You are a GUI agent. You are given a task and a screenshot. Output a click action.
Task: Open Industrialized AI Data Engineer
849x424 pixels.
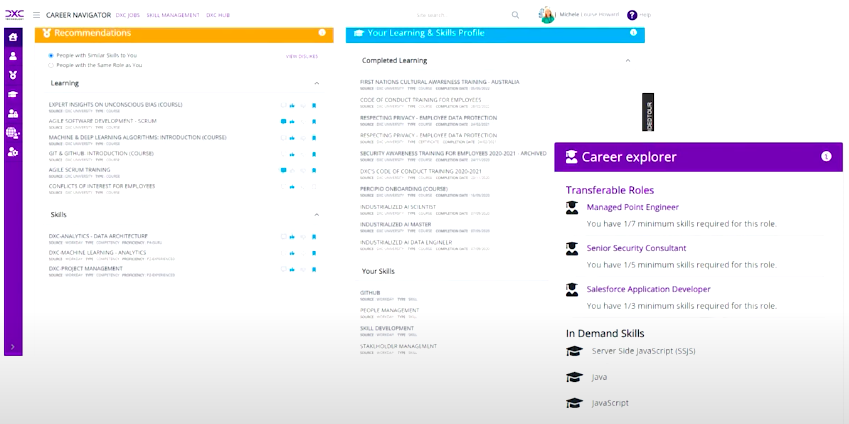[x=406, y=243]
